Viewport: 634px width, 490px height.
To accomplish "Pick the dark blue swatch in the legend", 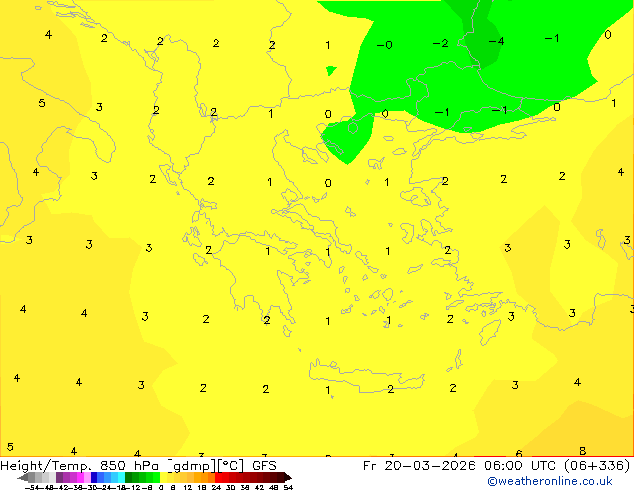I will [x=94, y=478].
